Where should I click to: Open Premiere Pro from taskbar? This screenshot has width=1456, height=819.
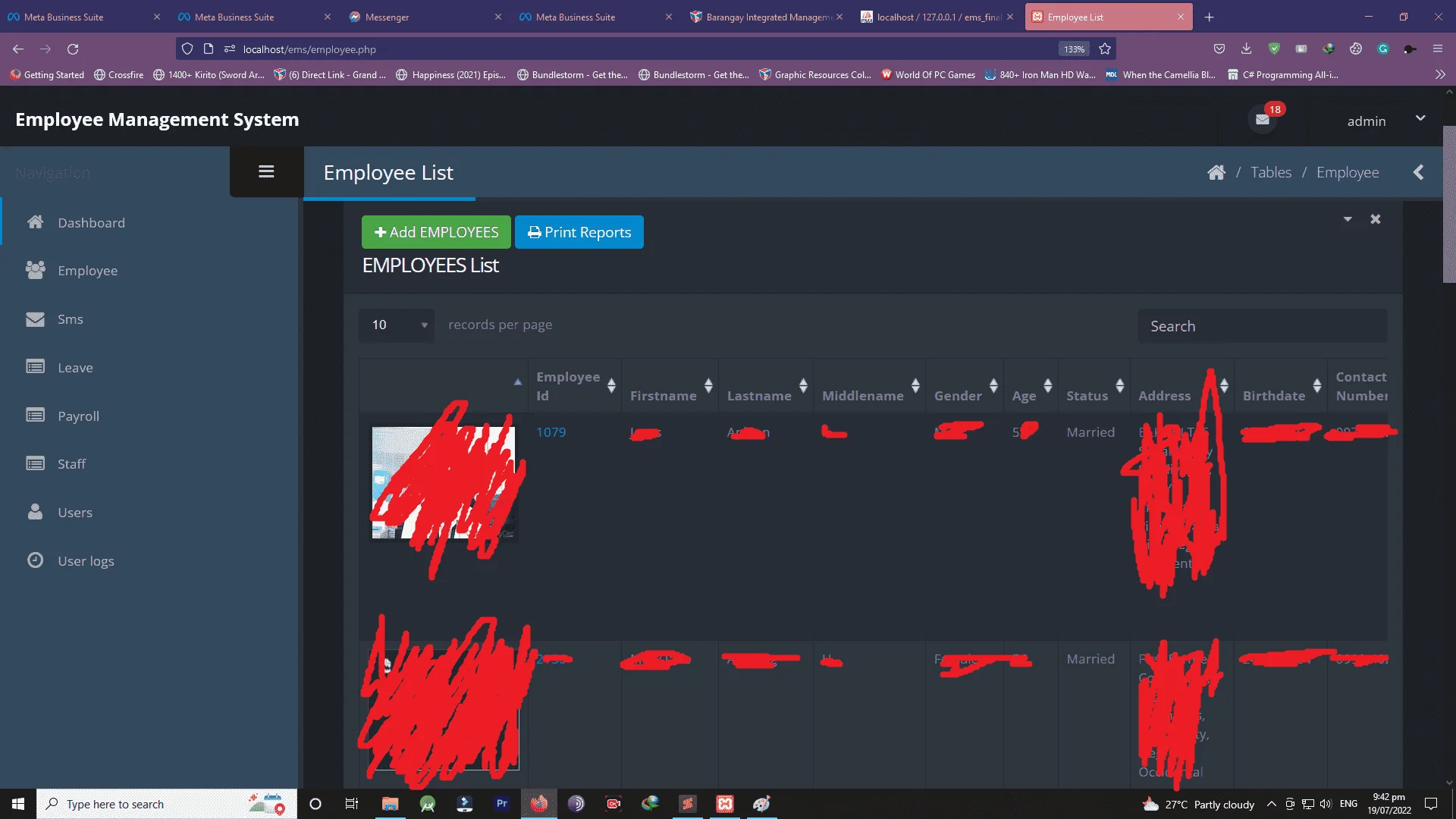[501, 804]
